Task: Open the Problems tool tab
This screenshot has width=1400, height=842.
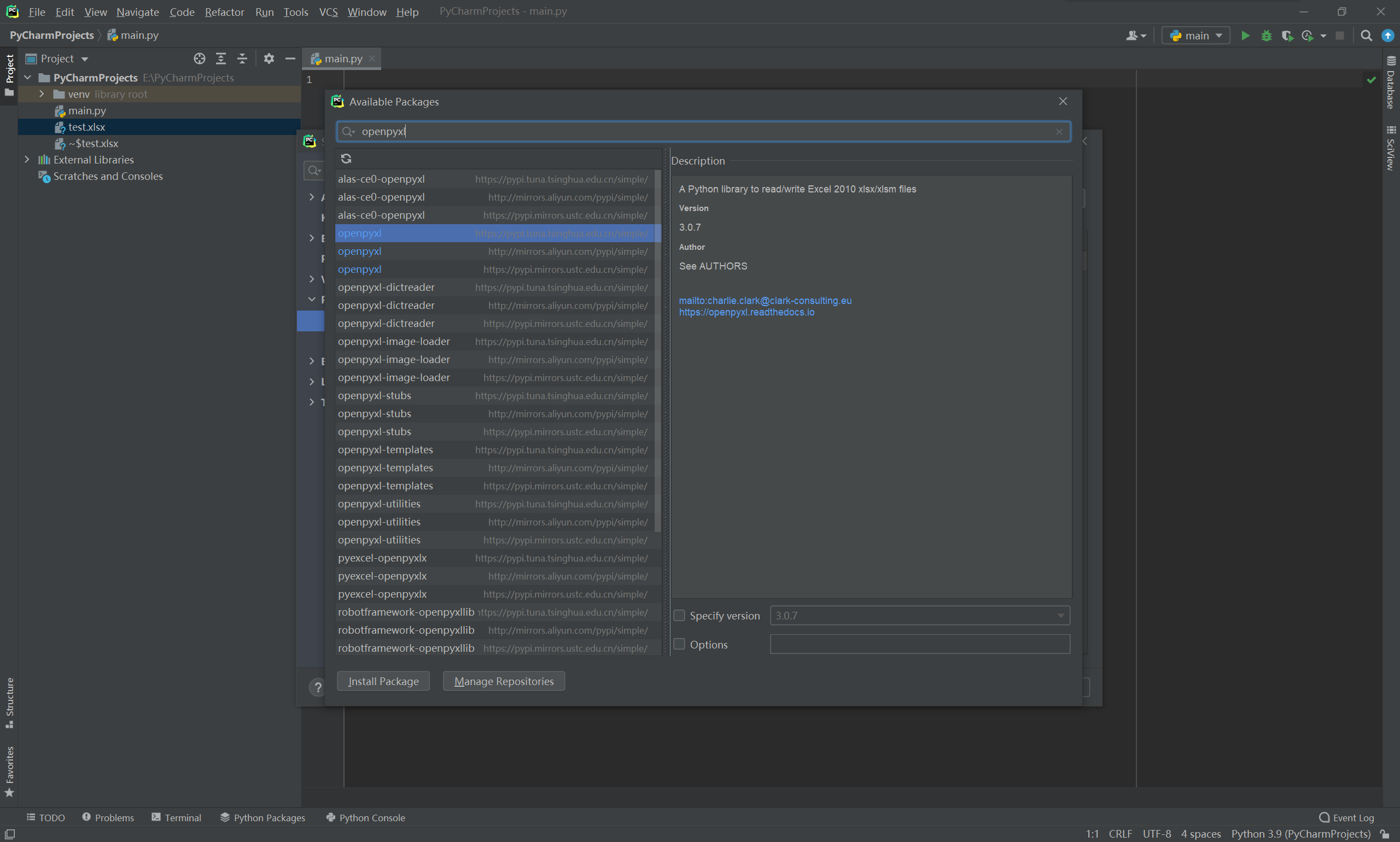Action: [108, 817]
